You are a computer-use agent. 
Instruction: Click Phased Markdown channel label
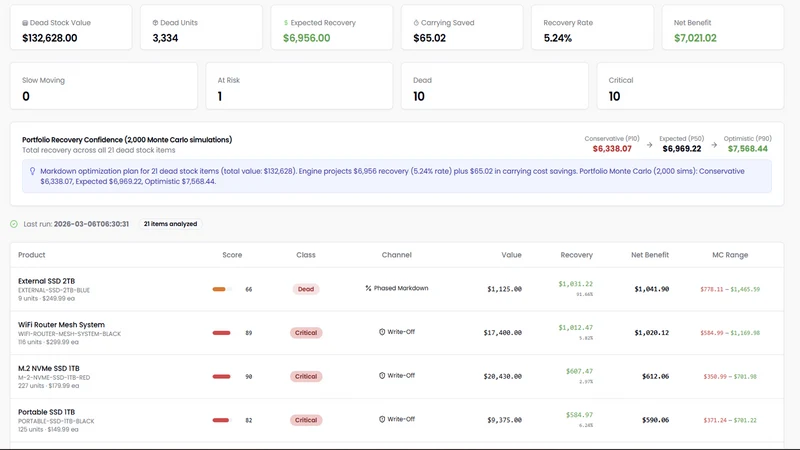(401, 288)
